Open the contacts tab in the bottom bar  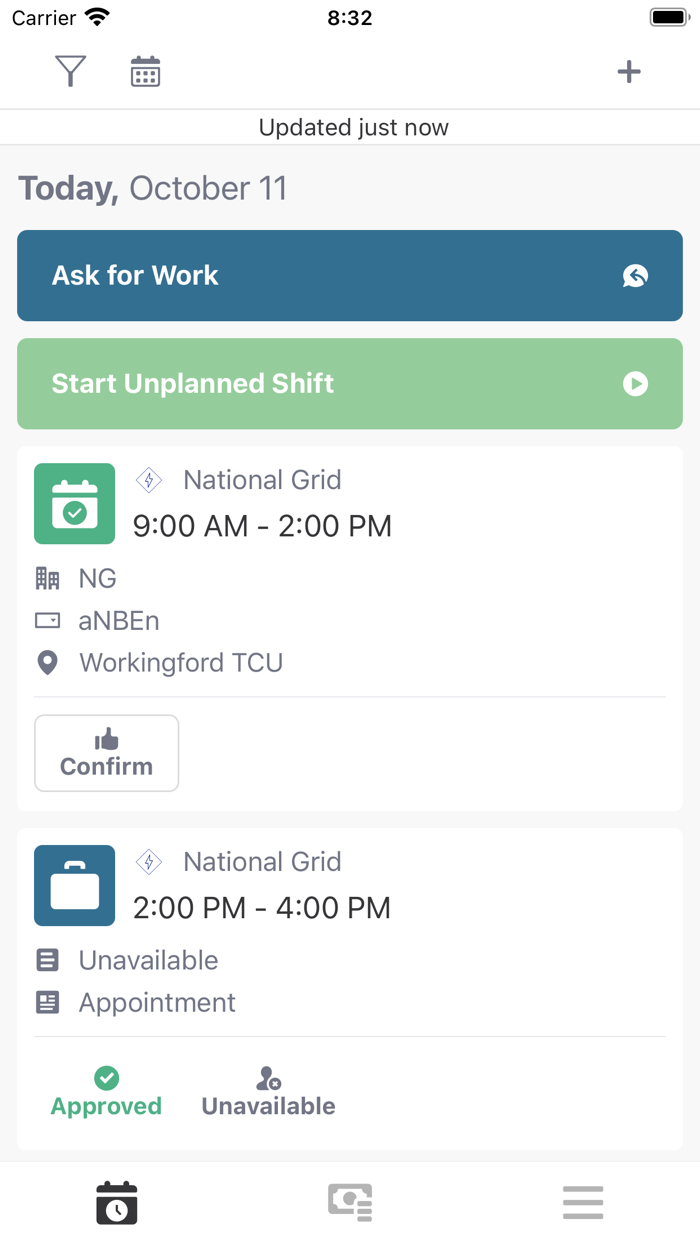pos(349,1203)
